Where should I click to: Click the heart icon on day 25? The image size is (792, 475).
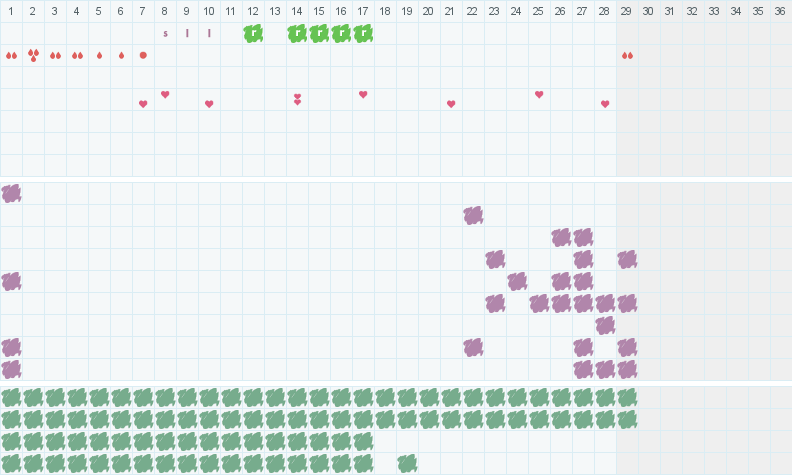[x=539, y=95]
